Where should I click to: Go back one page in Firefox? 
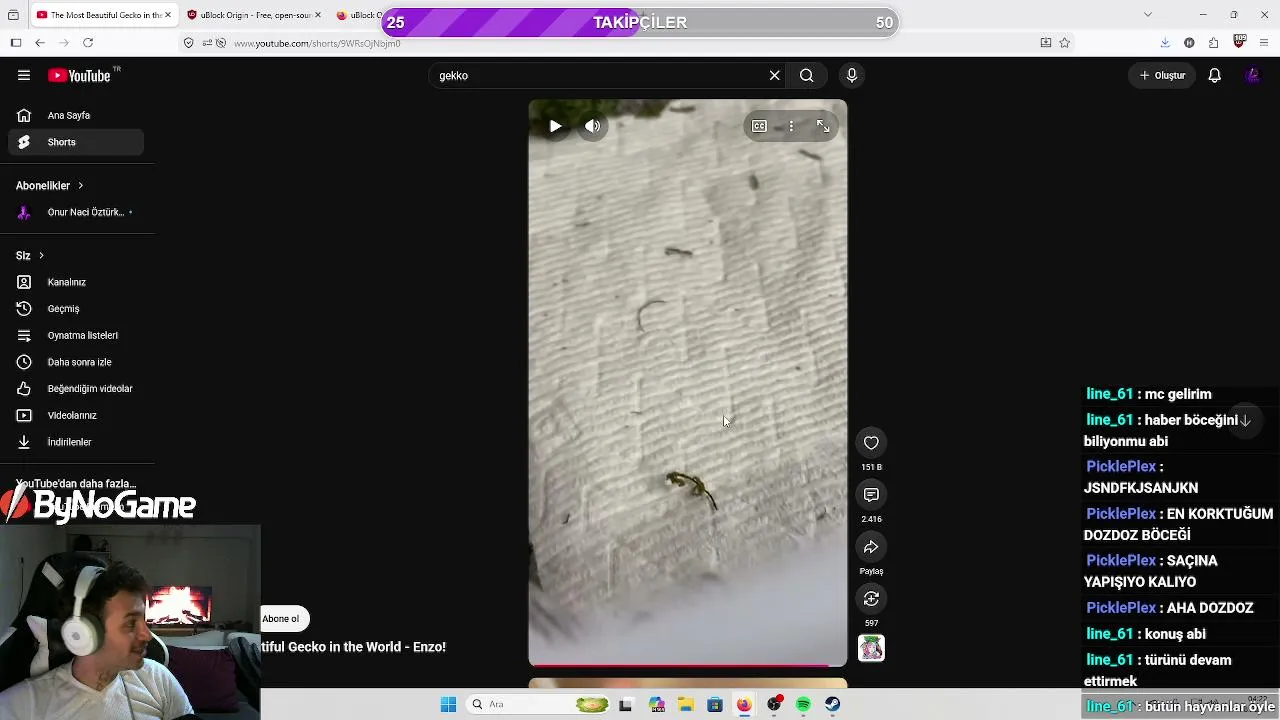[x=40, y=43]
